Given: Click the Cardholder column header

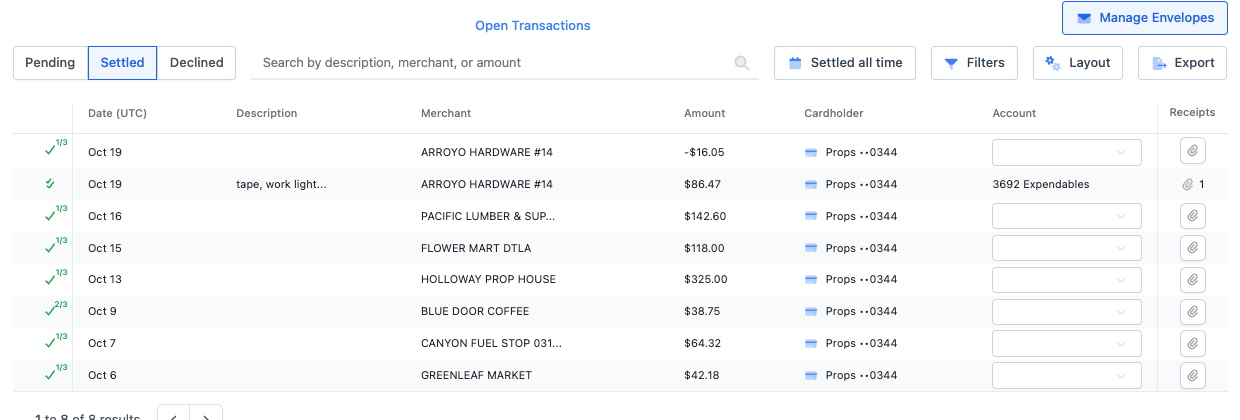Looking at the screenshot, I should [833, 113].
